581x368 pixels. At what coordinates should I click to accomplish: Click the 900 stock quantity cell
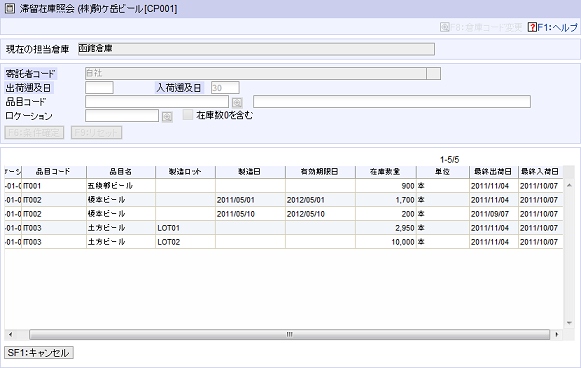(386, 186)
